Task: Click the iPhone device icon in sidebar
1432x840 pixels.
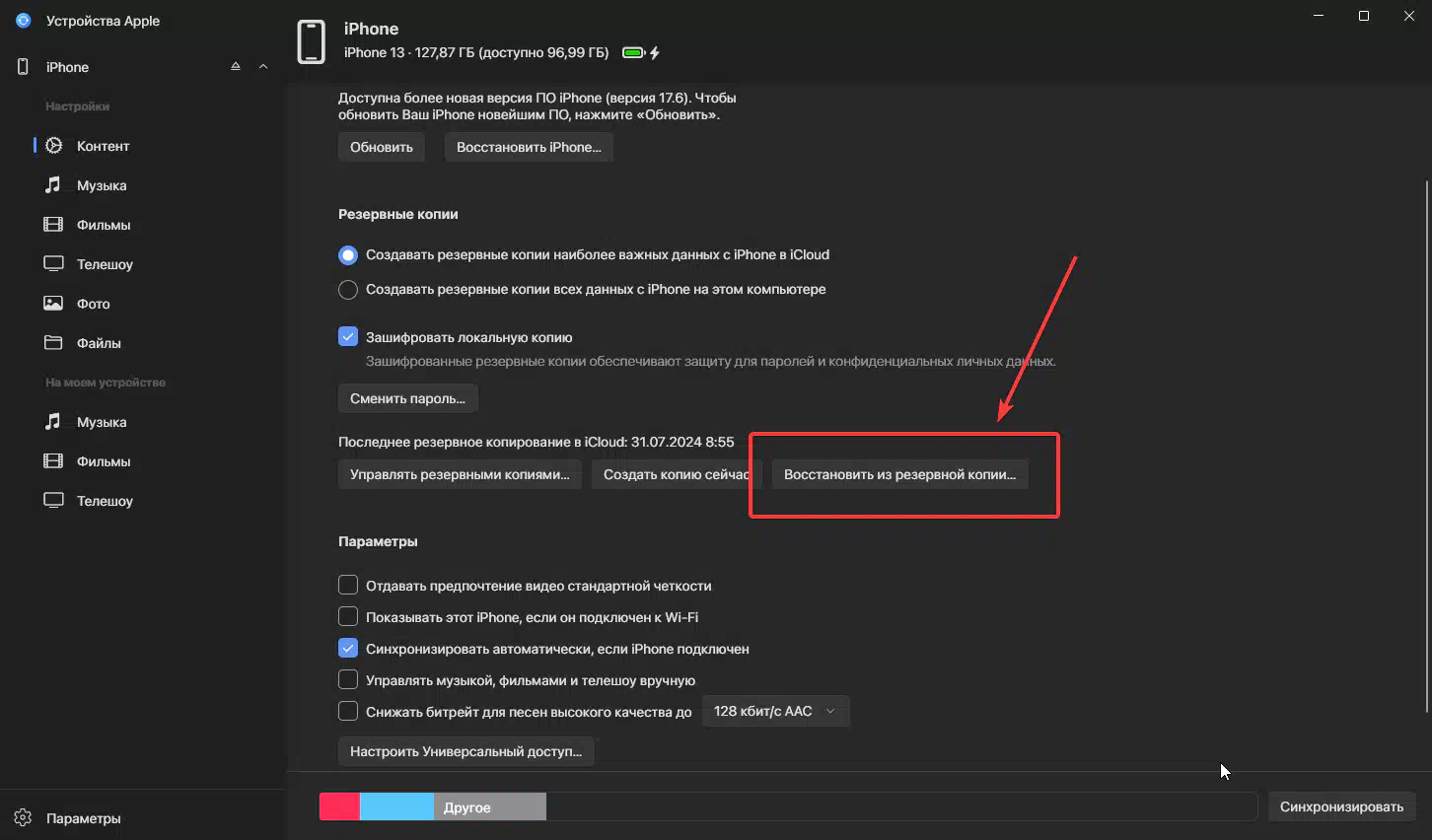Action: [x=23, y=66]
